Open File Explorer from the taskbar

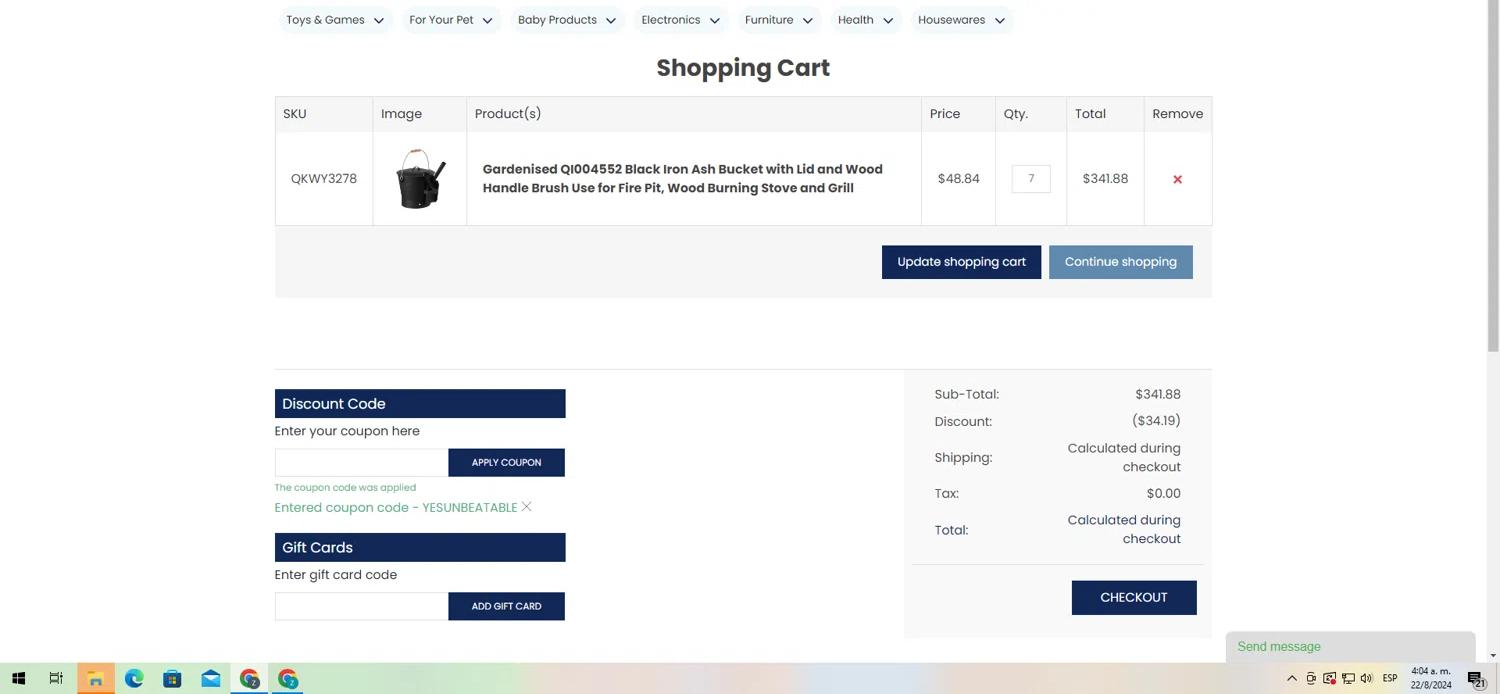click(96, 679)
